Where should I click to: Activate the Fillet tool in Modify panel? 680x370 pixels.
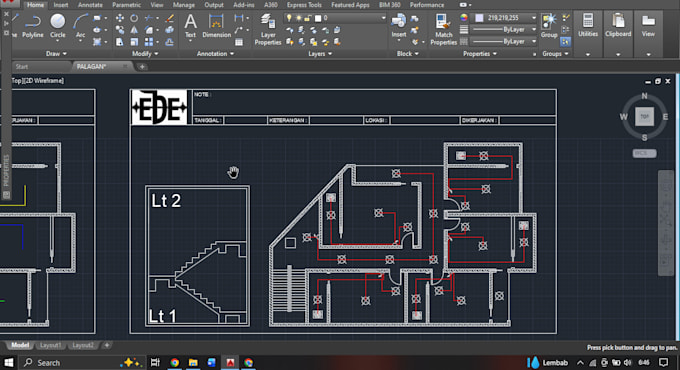(x=149, y=30)
